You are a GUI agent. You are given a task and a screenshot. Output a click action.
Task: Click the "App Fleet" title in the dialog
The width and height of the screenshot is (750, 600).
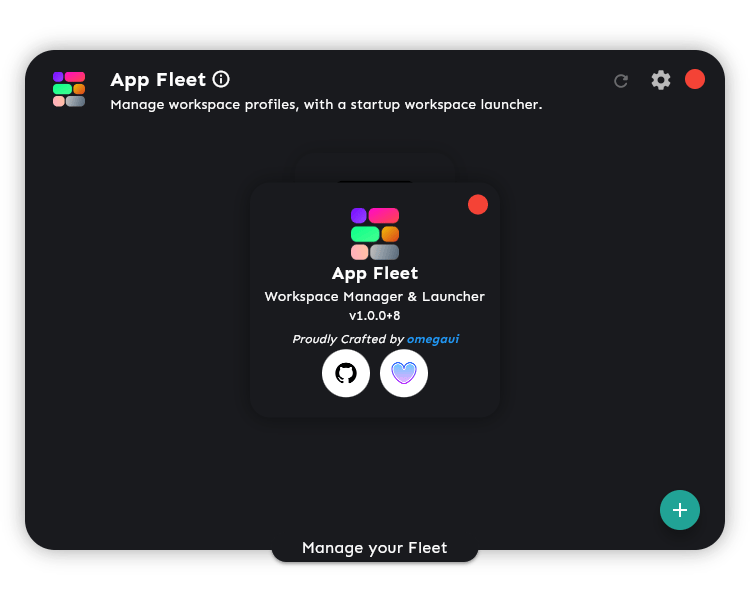point(375,273)
